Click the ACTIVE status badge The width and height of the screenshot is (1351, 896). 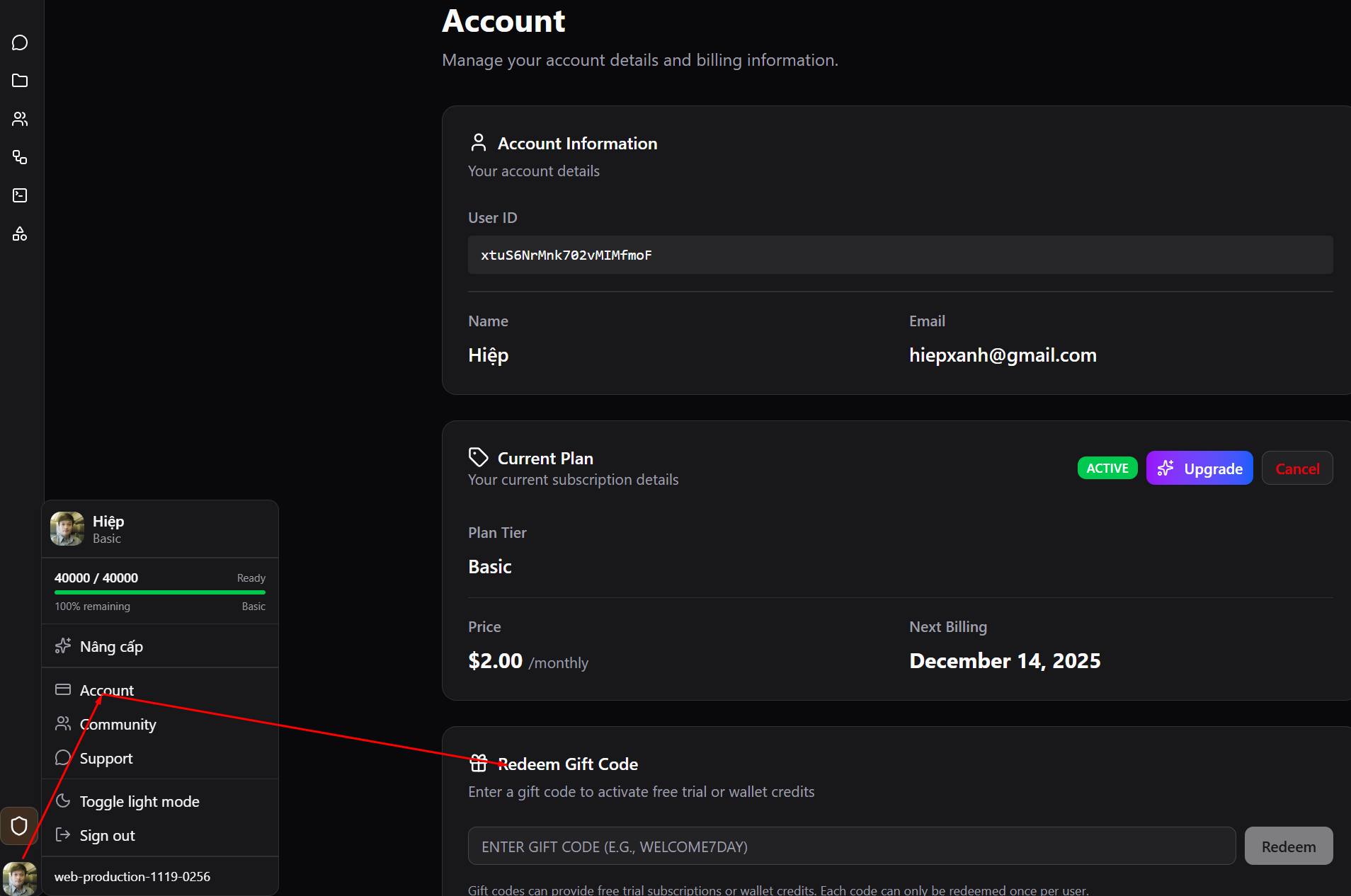point(1107,468)
